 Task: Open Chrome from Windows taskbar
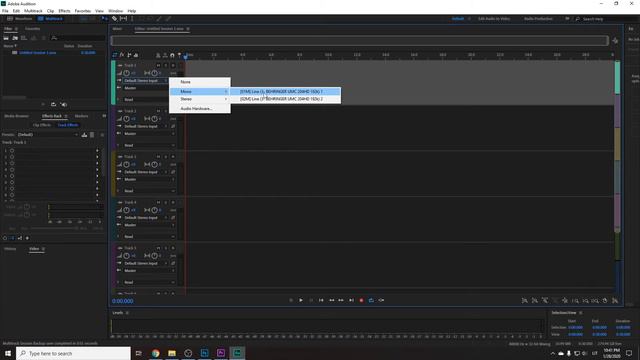[156, 353]
